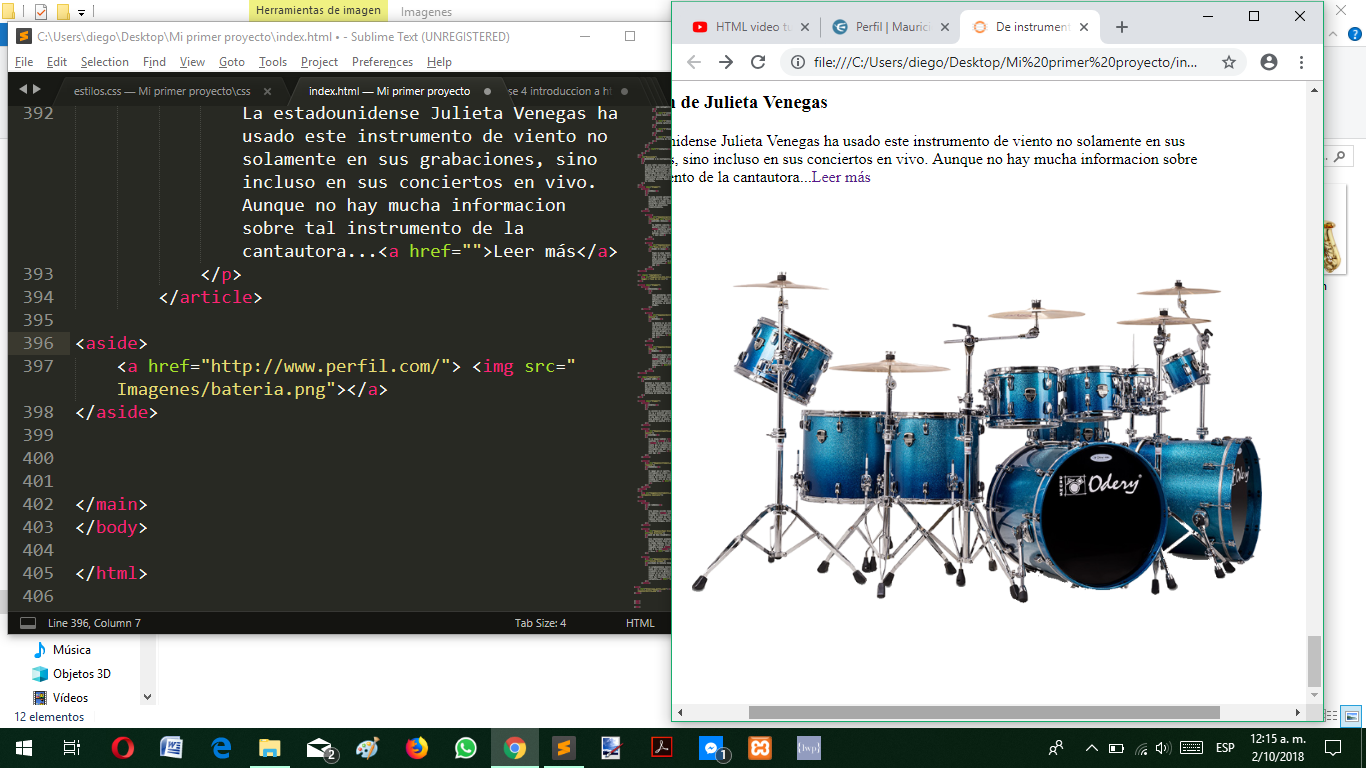Open the Chrome three-dot menu
Image resolution: width=1366 pixels, height=768 pixels.
[x=1301, y=62]
